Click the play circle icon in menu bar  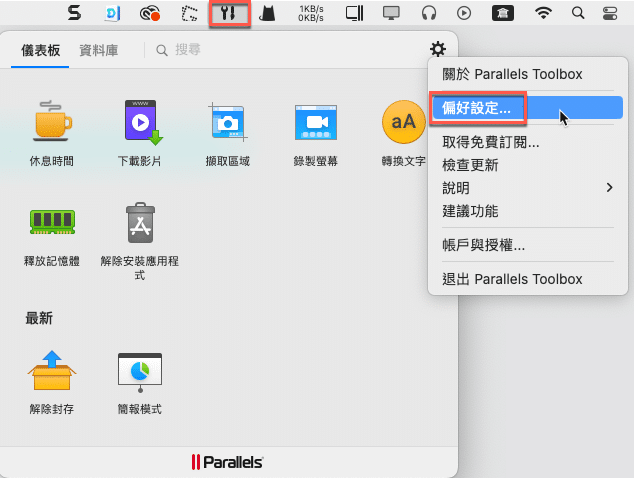pyautogui.click(x=464, y=13)
